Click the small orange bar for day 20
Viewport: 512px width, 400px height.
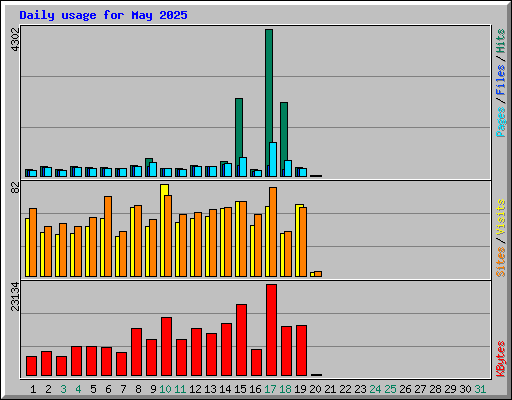point(318,274)
